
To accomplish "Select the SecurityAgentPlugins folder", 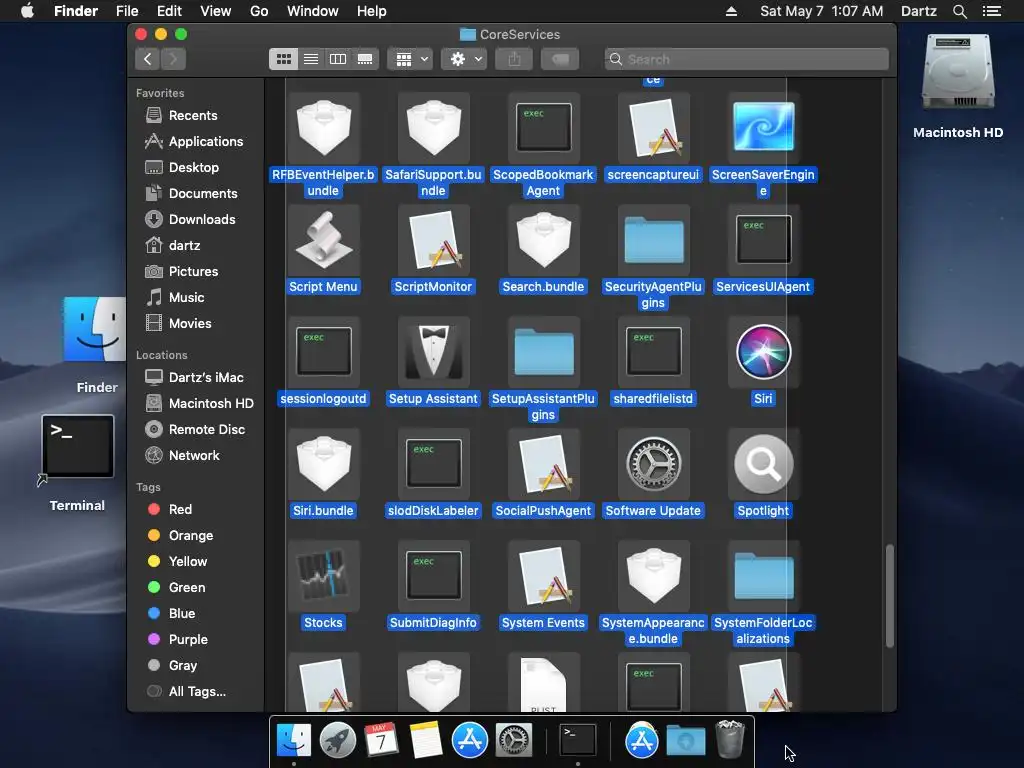I will pos(653,240).
